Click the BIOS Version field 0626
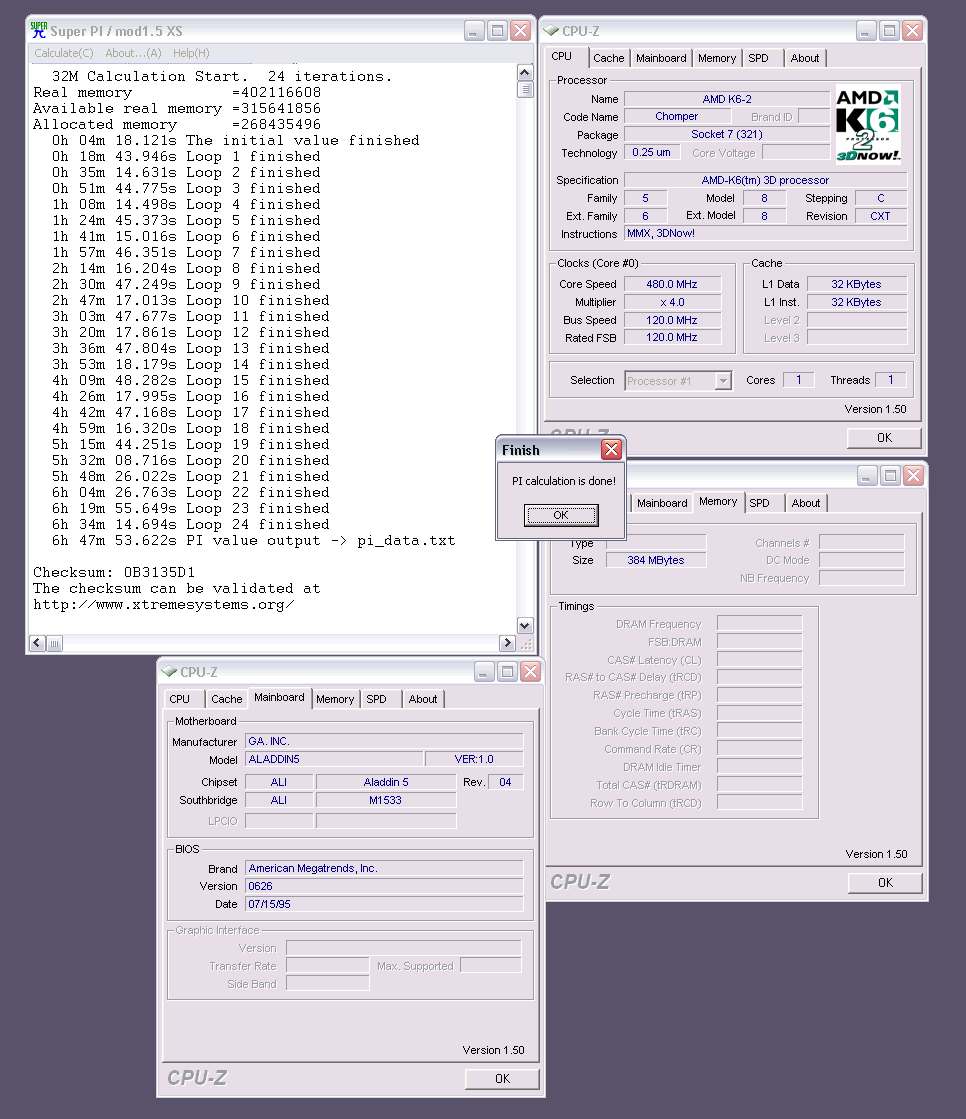Screen dimensions: 966x1119 pos(384,886)
